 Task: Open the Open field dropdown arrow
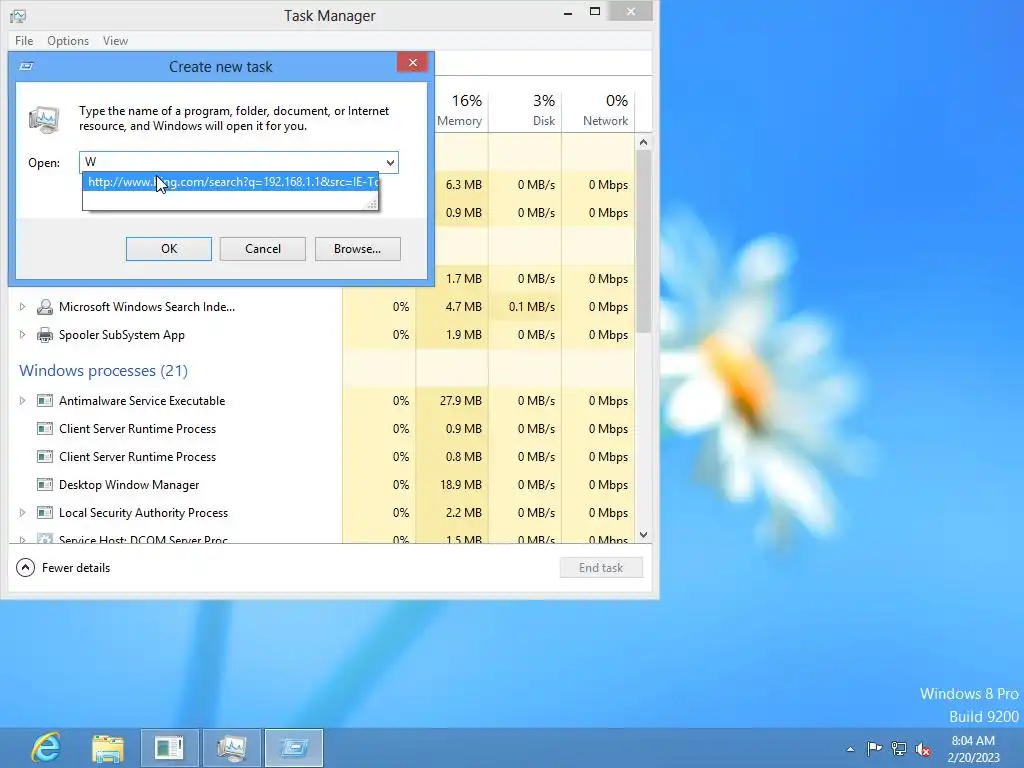tap(390, 163)
